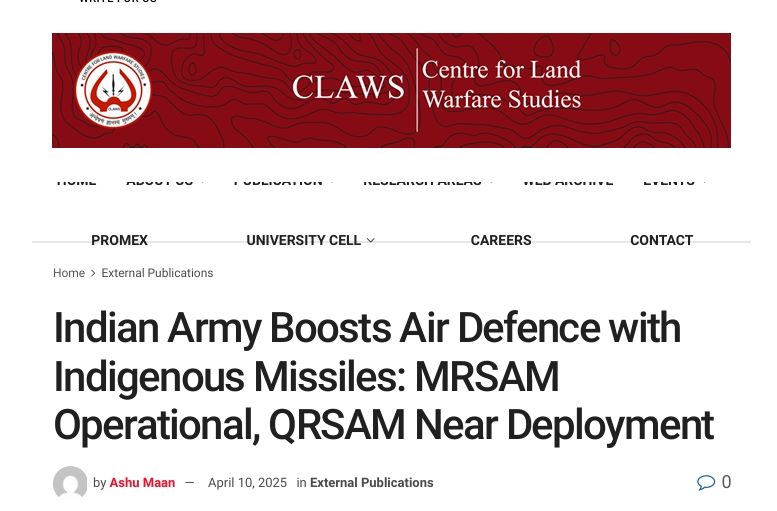Go to the CAREERS page
777x511 pixels.
[501, 240]
